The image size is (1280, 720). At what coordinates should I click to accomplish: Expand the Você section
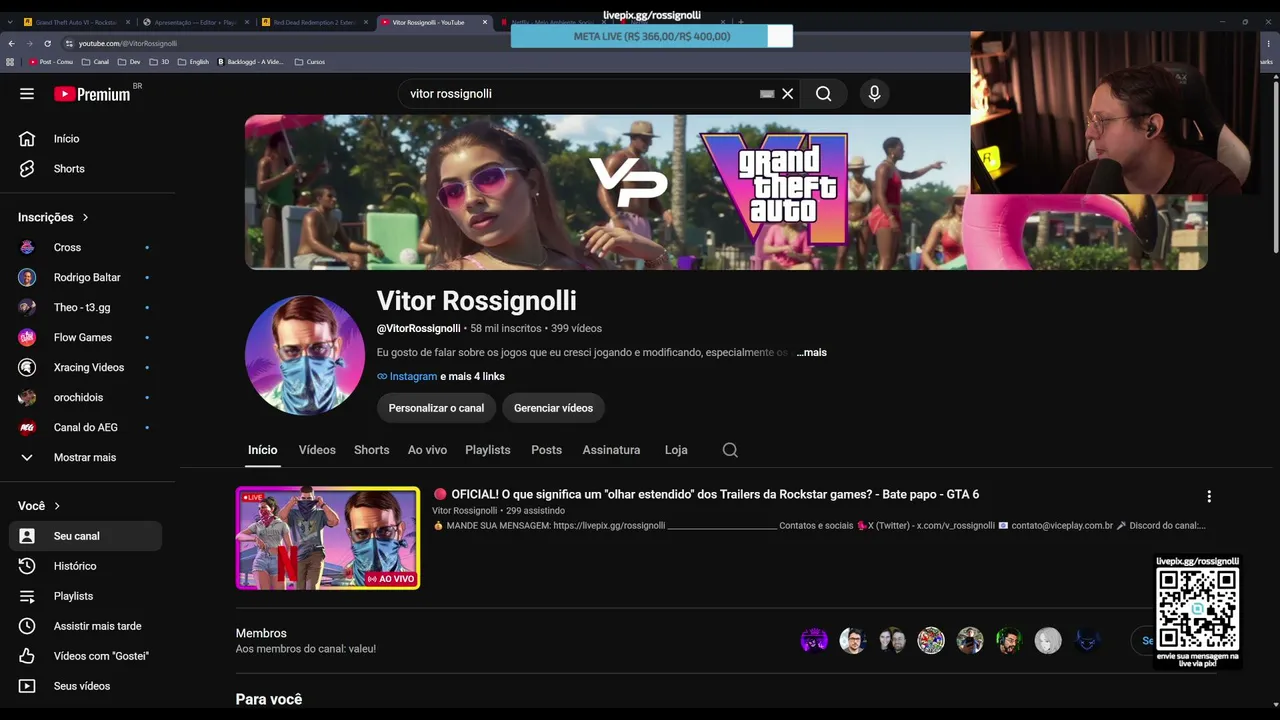pos(40,506)
